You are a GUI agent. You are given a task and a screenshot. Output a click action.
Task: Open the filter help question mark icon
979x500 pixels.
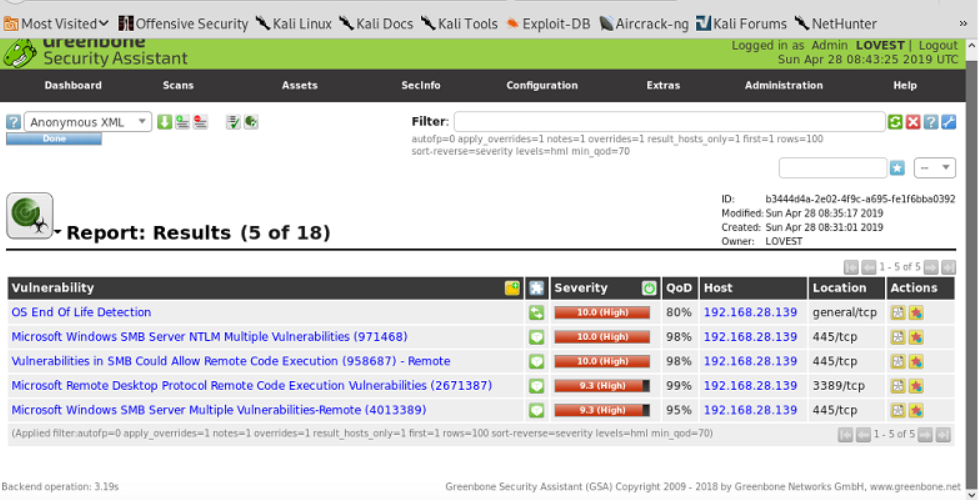[x=930, y=122]
